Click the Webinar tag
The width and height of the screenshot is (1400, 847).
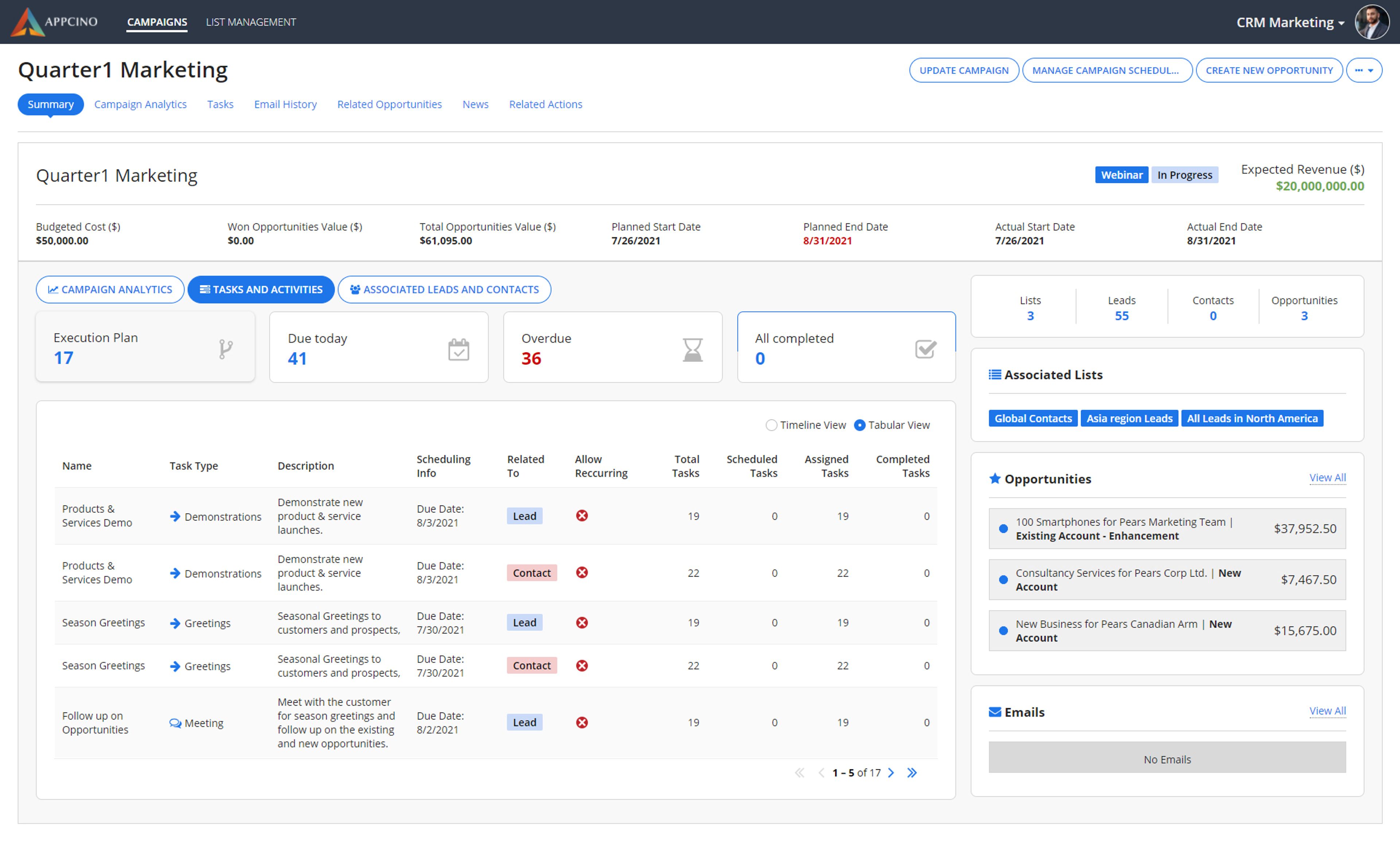tap(1121, 175)
